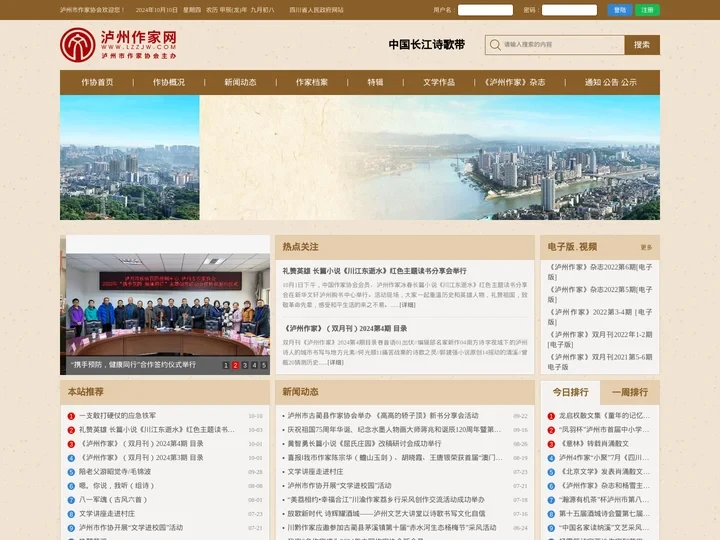Open news 庆祝祖国75周年华诞 article
The height and width of the screenshot is (540, 720).
[394, 429]
